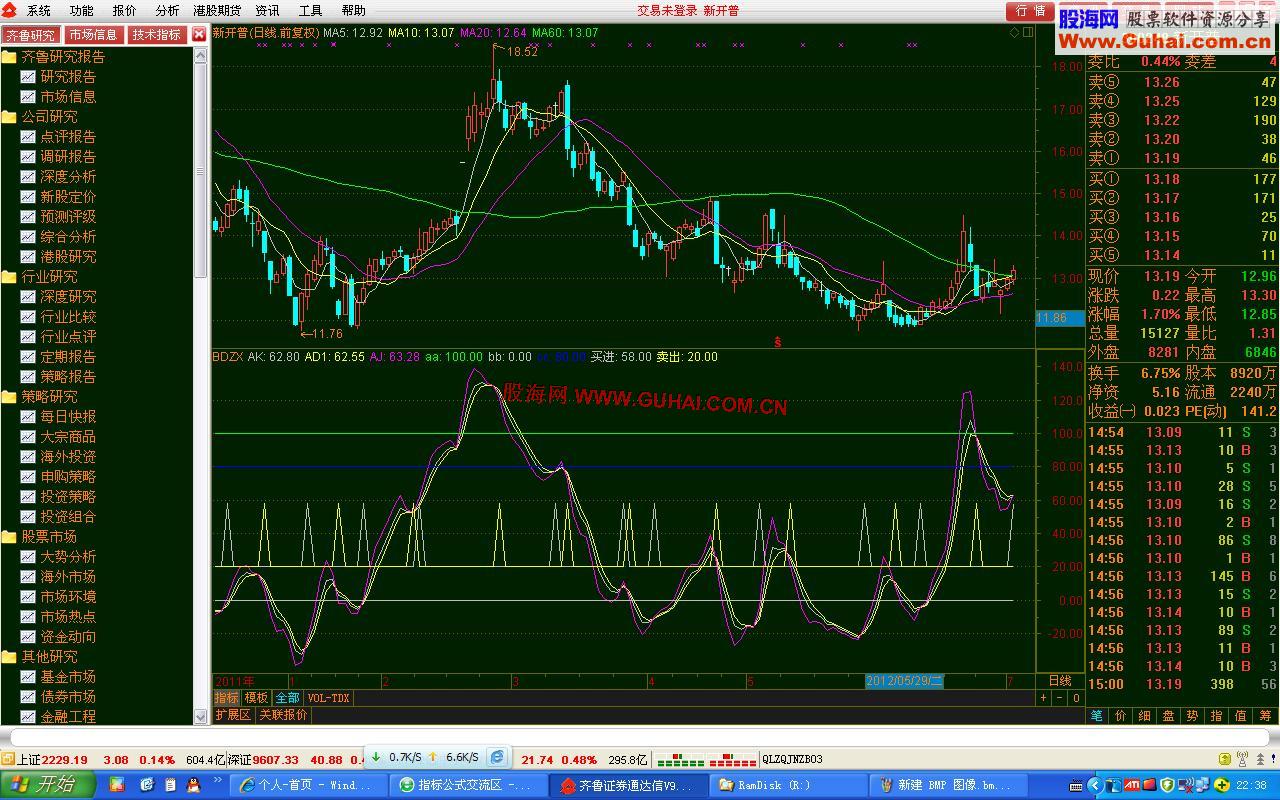
Task: Select the 模板 tab below chart
Action: pyautogui.click(x=256, y=698)
